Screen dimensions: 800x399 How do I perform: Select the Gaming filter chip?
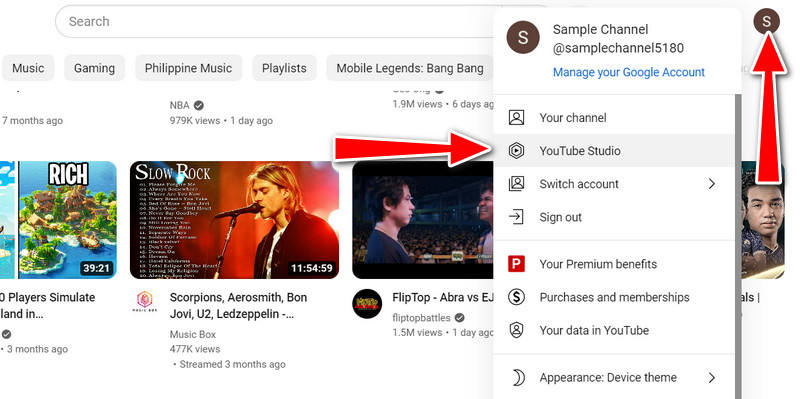tap(94, 68)
